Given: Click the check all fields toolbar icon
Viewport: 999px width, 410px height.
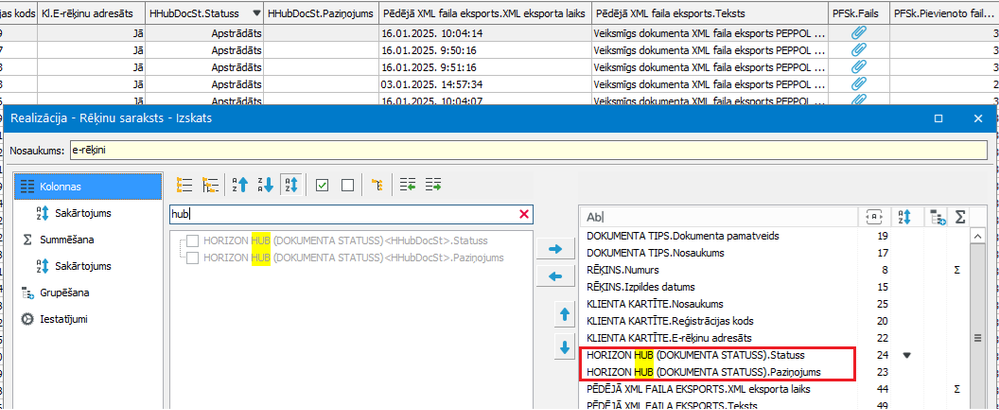Looking at the screenshot, I should click(x=322, y=185).
